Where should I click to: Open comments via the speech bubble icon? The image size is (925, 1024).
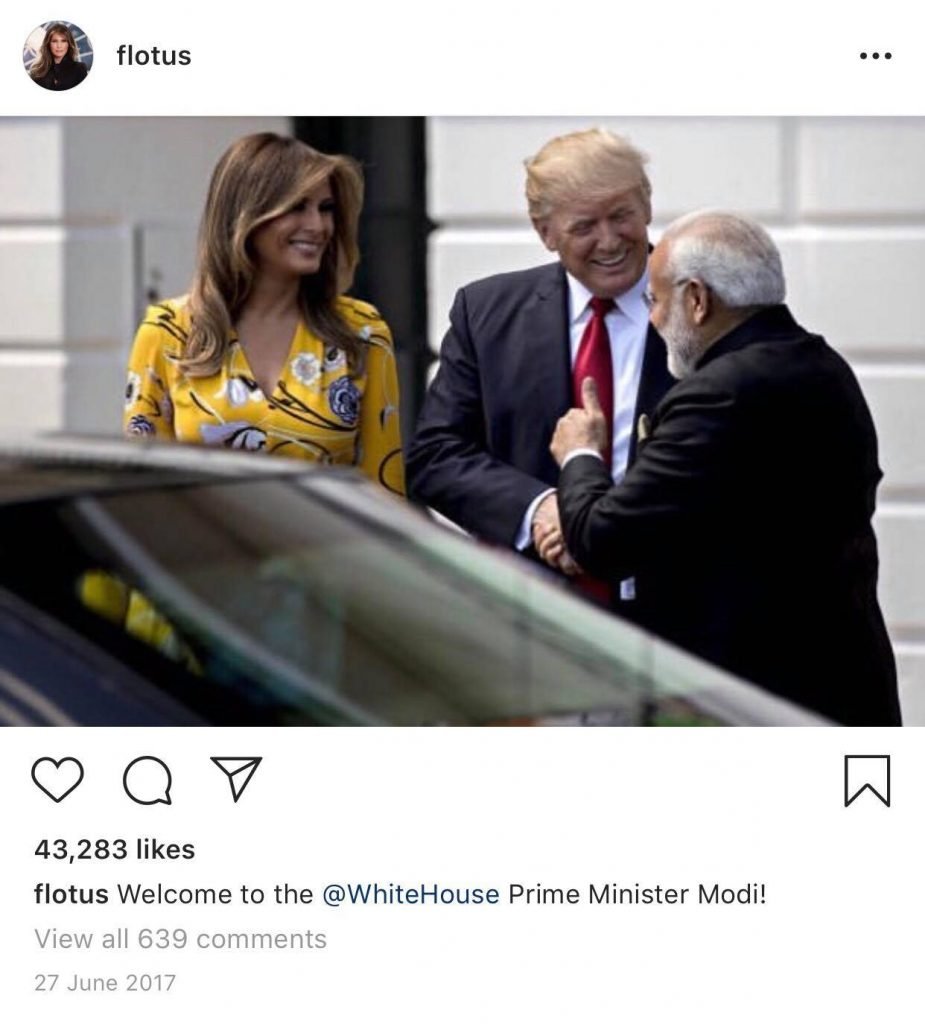coord(148,780)
